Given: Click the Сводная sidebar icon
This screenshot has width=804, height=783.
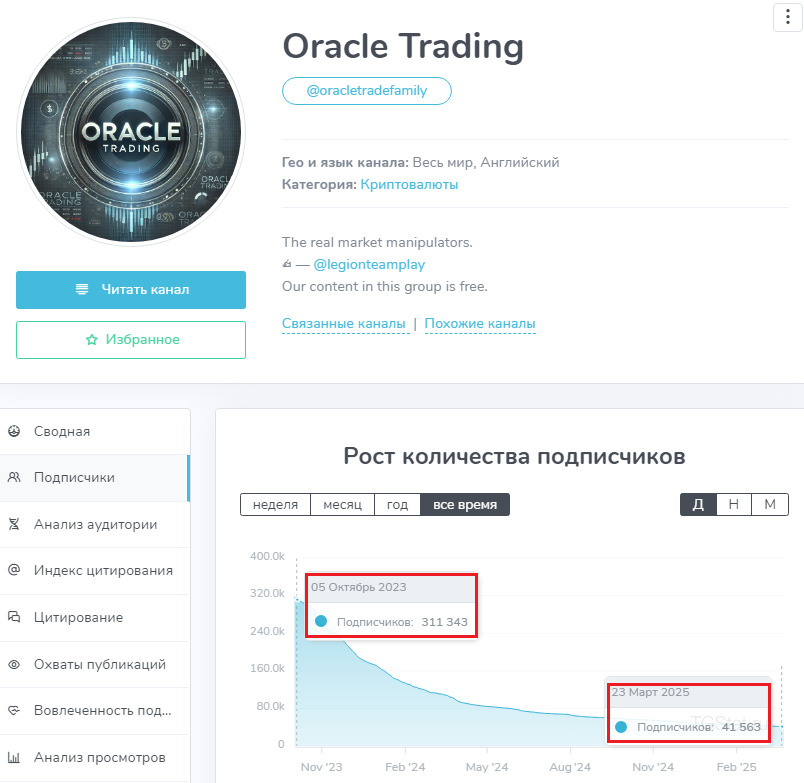Looking at the screenshot, I should point(14,432).
